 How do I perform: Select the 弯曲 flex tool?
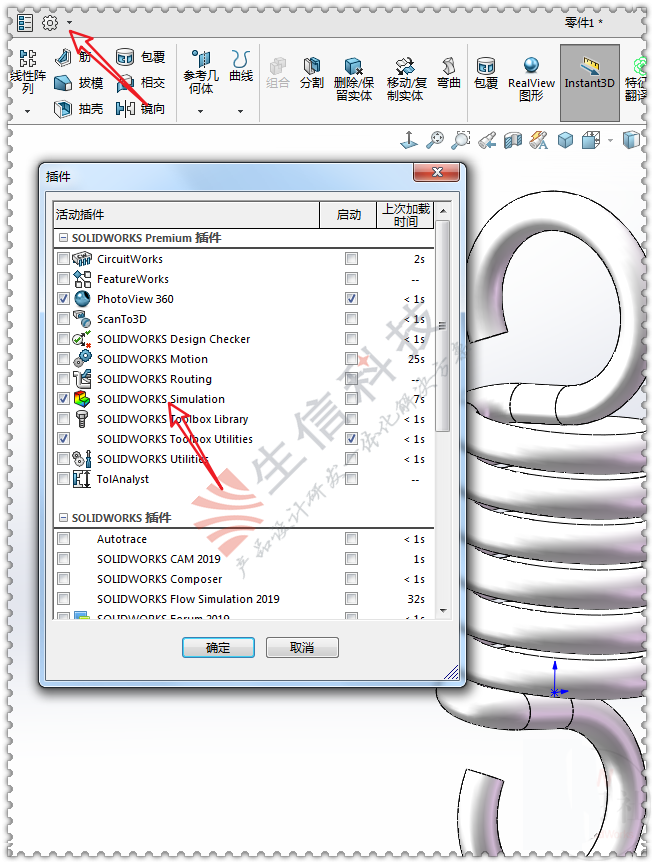click(x=448, y=73)
